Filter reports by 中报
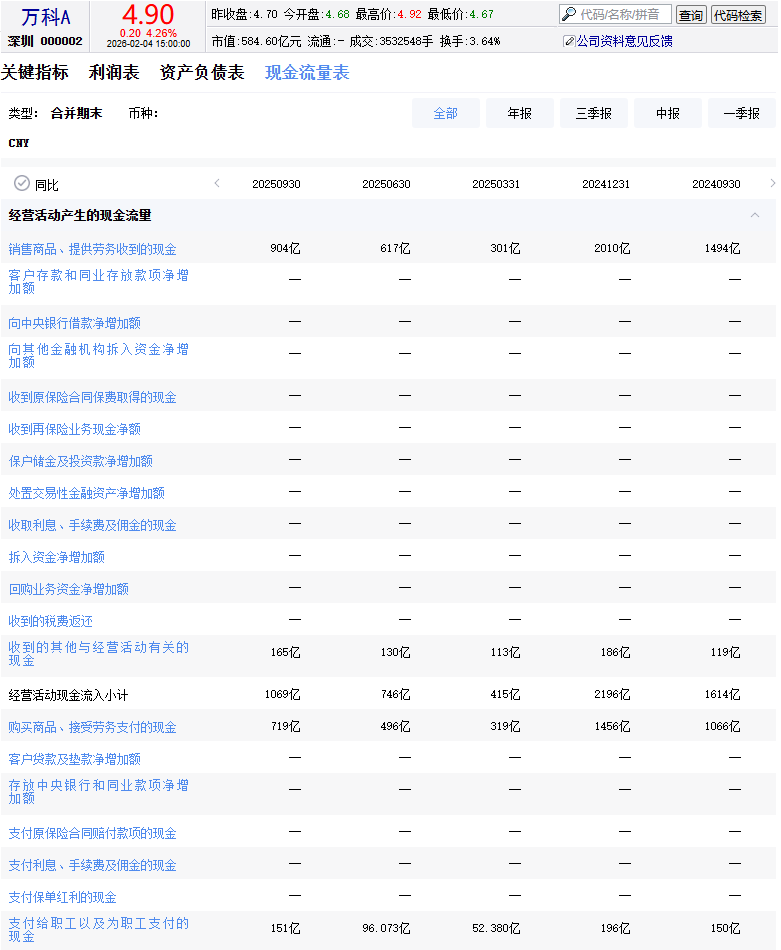781x950 pixels. pos(667,114)
